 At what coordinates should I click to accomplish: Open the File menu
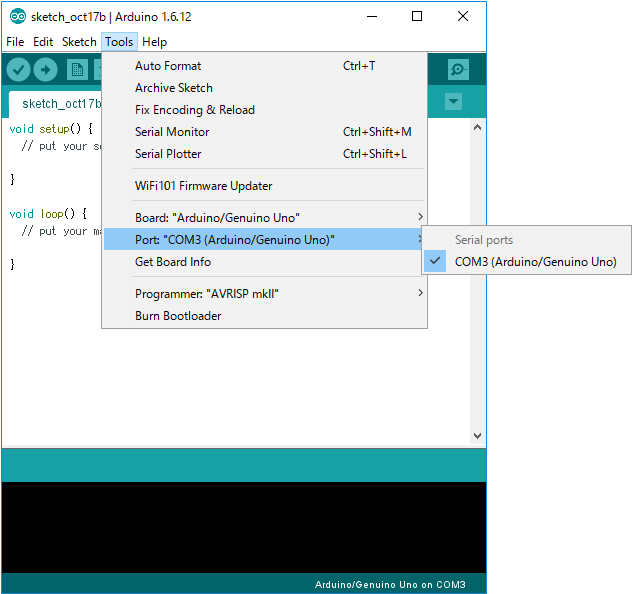tap(15, 42)
